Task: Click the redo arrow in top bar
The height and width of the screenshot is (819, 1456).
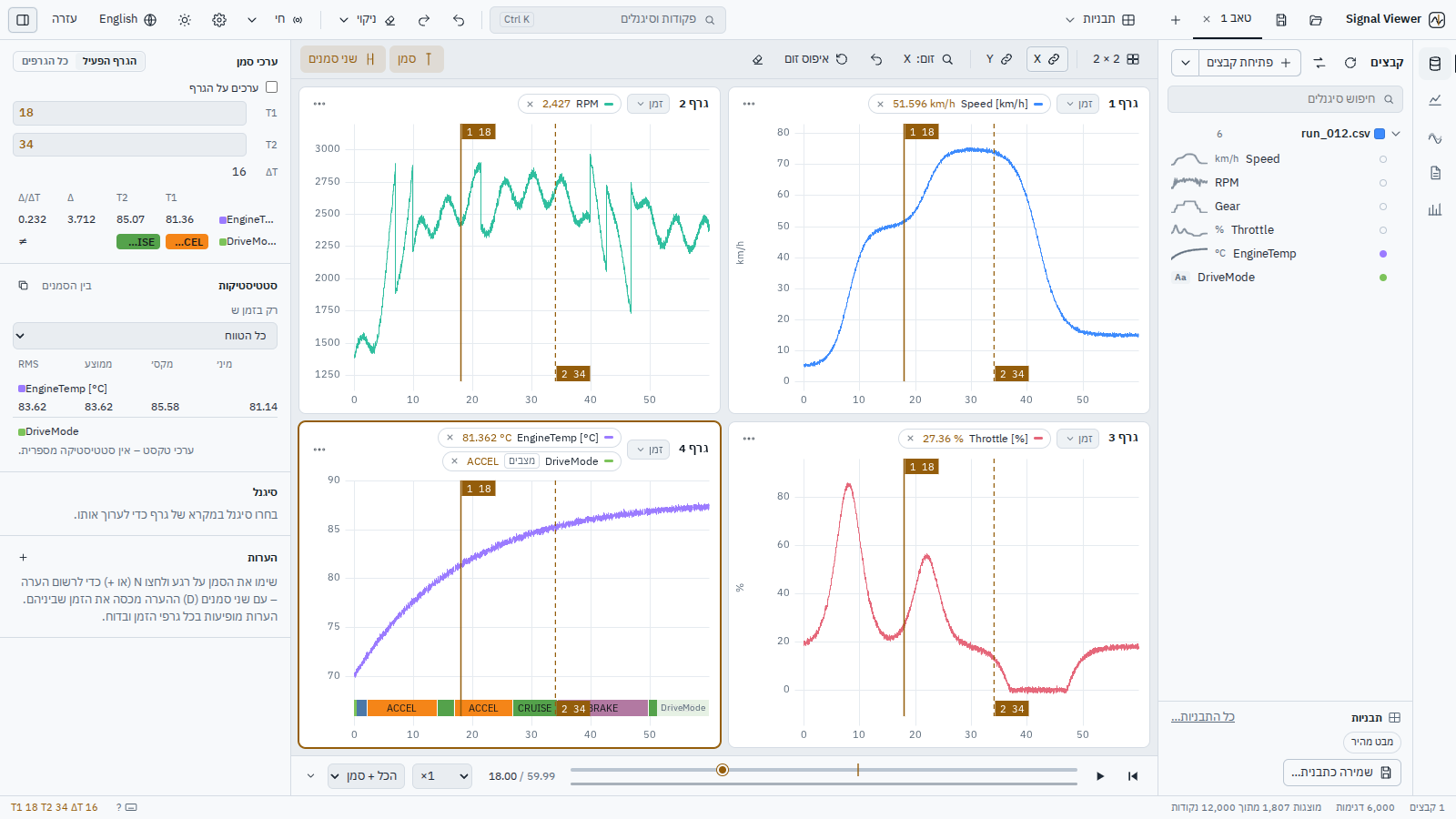Action: point(424,19)
